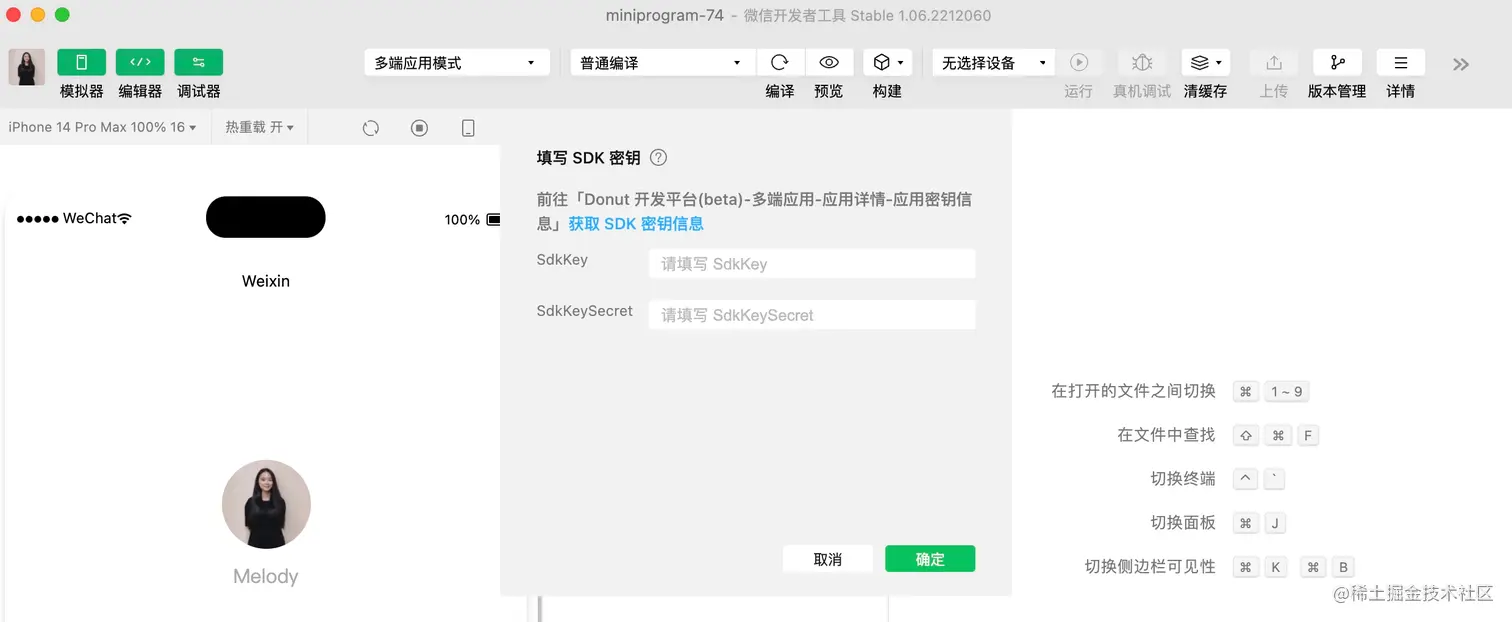Click the user avatar in toolbar

pos(27,67)
